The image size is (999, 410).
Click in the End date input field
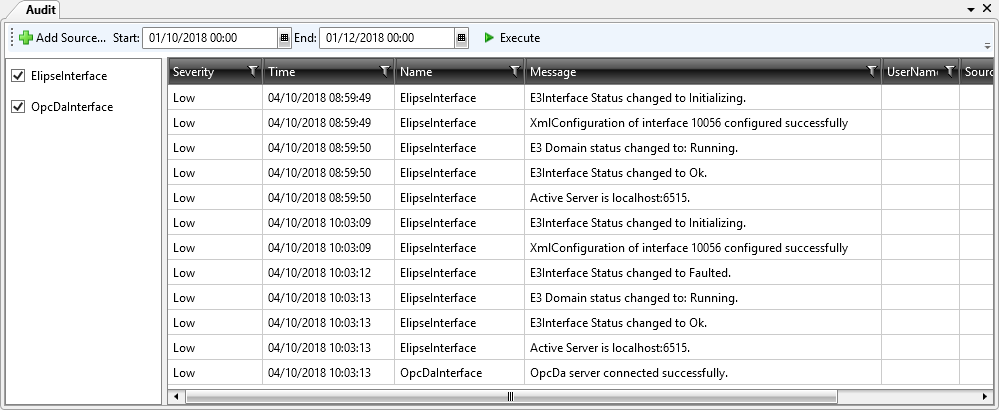pos(386,38)
